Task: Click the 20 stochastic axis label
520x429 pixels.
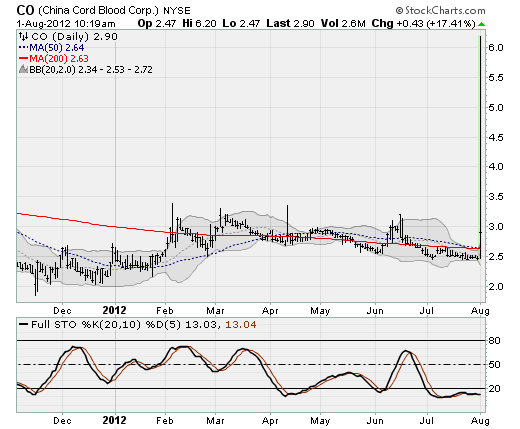Action: point(494,388)
